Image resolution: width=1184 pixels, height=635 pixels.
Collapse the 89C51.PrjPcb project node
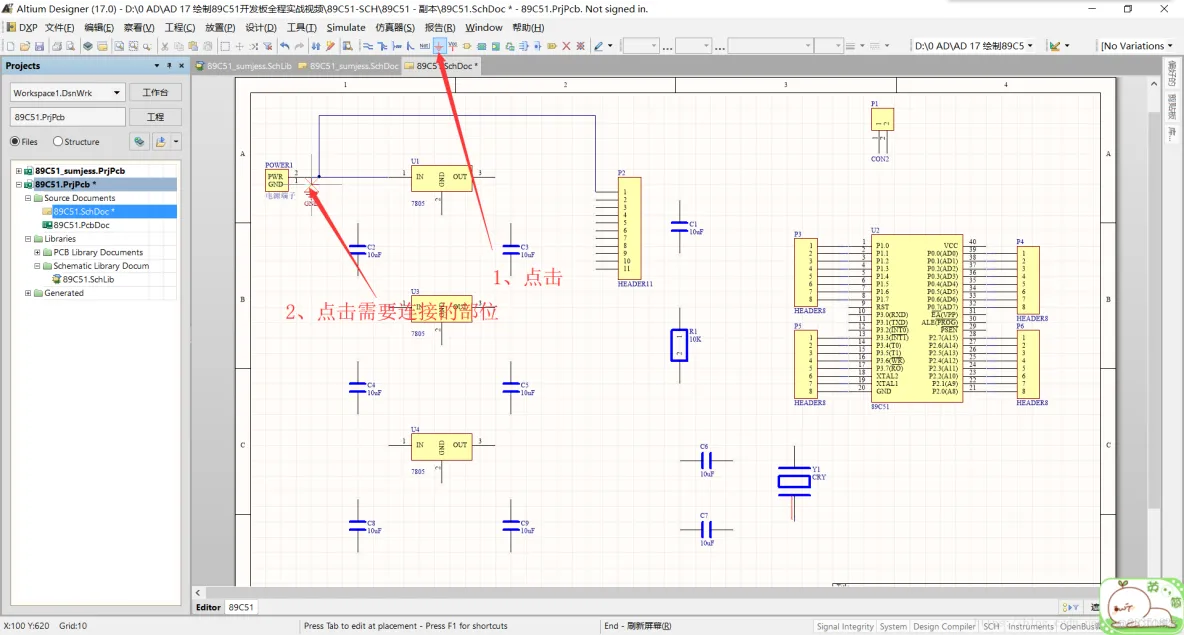click(19, 185)
